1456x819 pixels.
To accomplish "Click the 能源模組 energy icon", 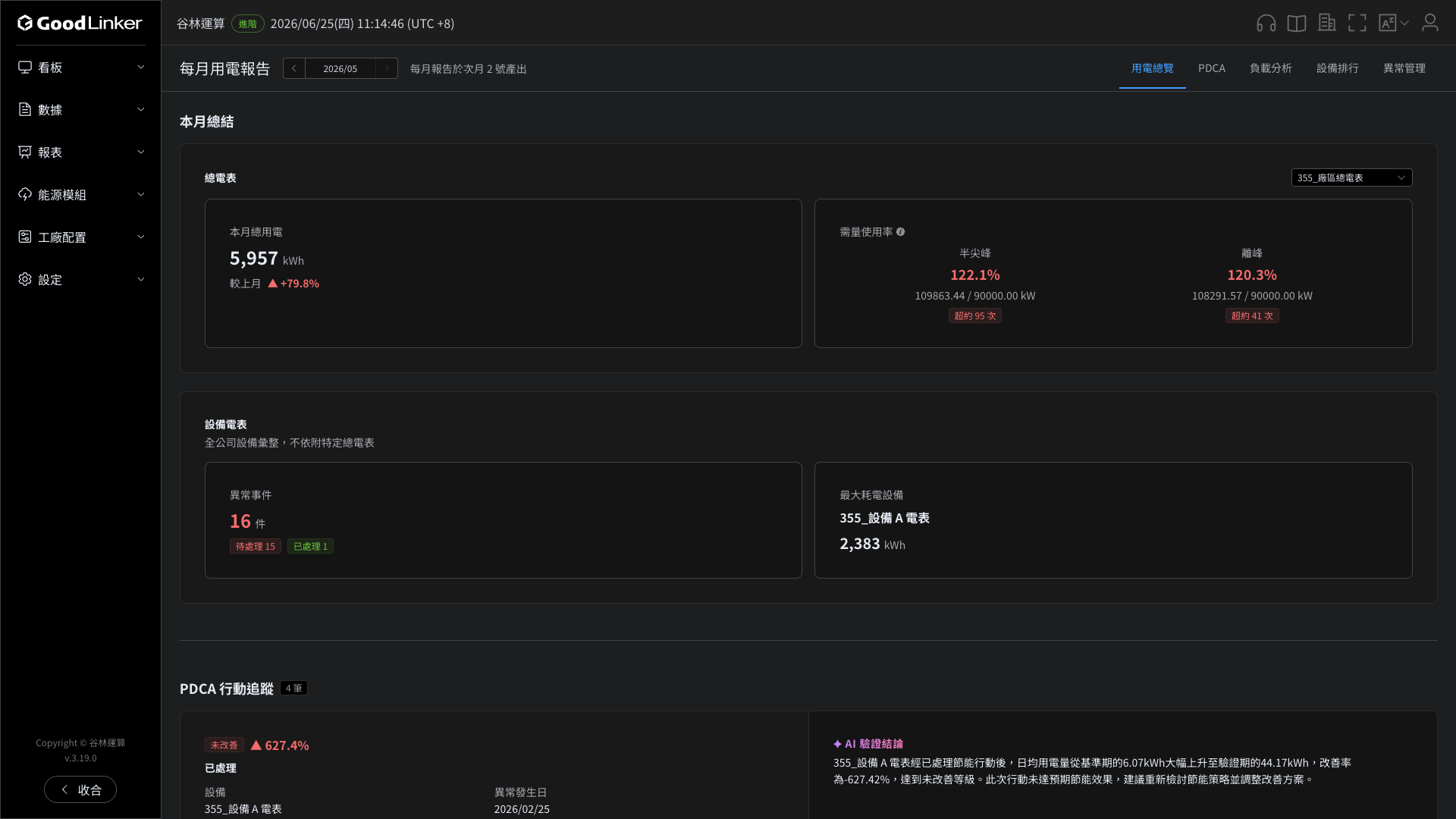I will pyautogui.click(x=25, y=195).
